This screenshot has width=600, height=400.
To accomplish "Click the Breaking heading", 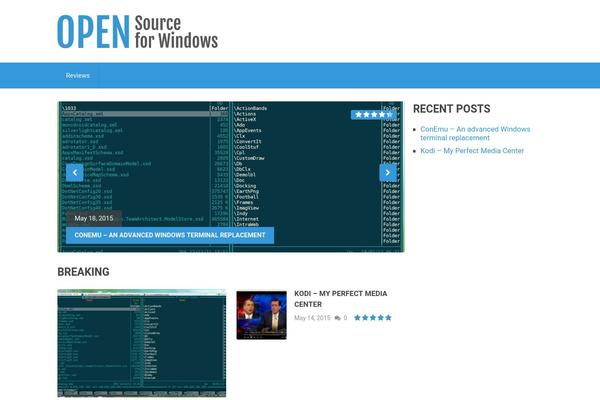I will pyautogui.click(x=83, y=272).
